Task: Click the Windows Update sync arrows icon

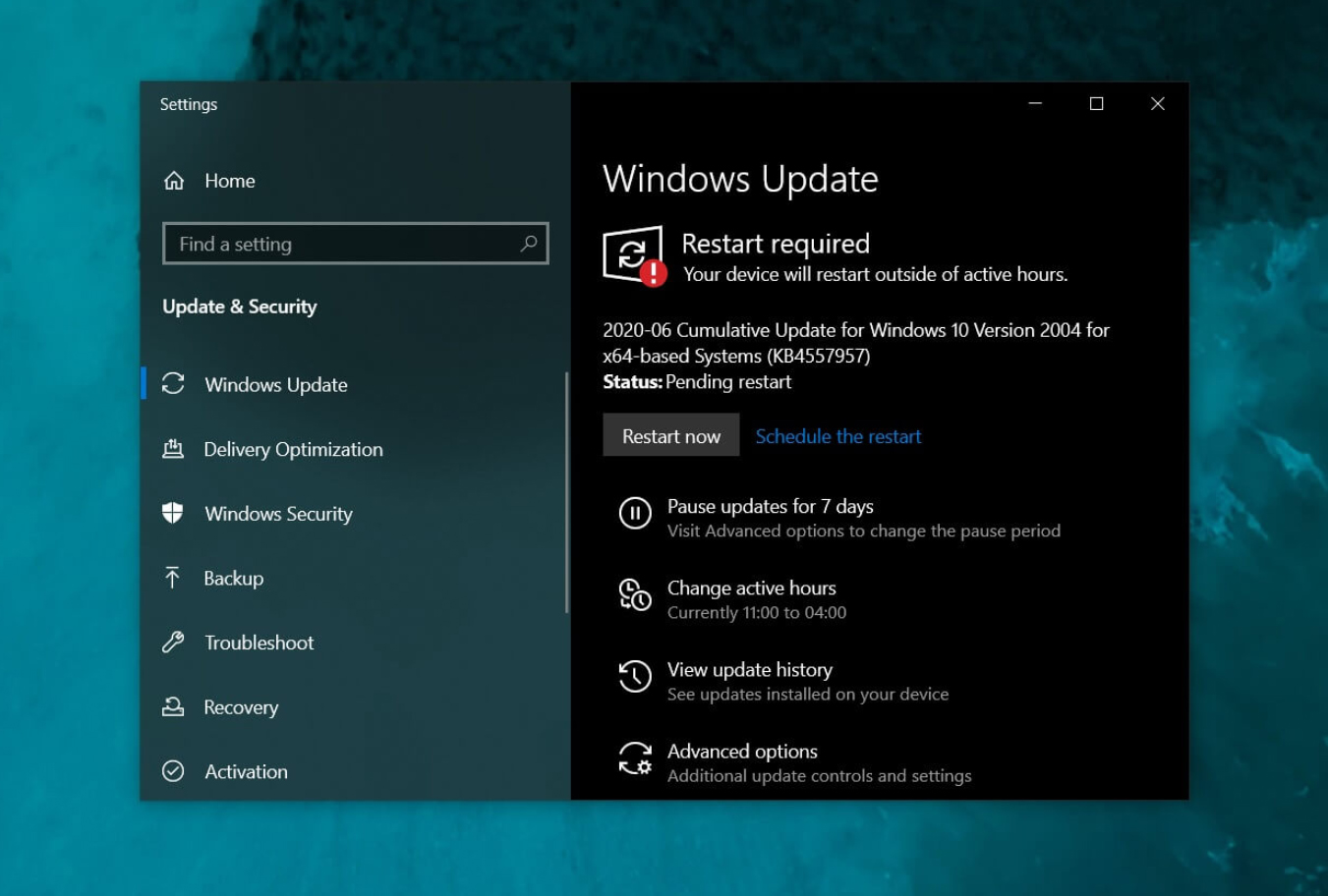Action: [173, 384]
